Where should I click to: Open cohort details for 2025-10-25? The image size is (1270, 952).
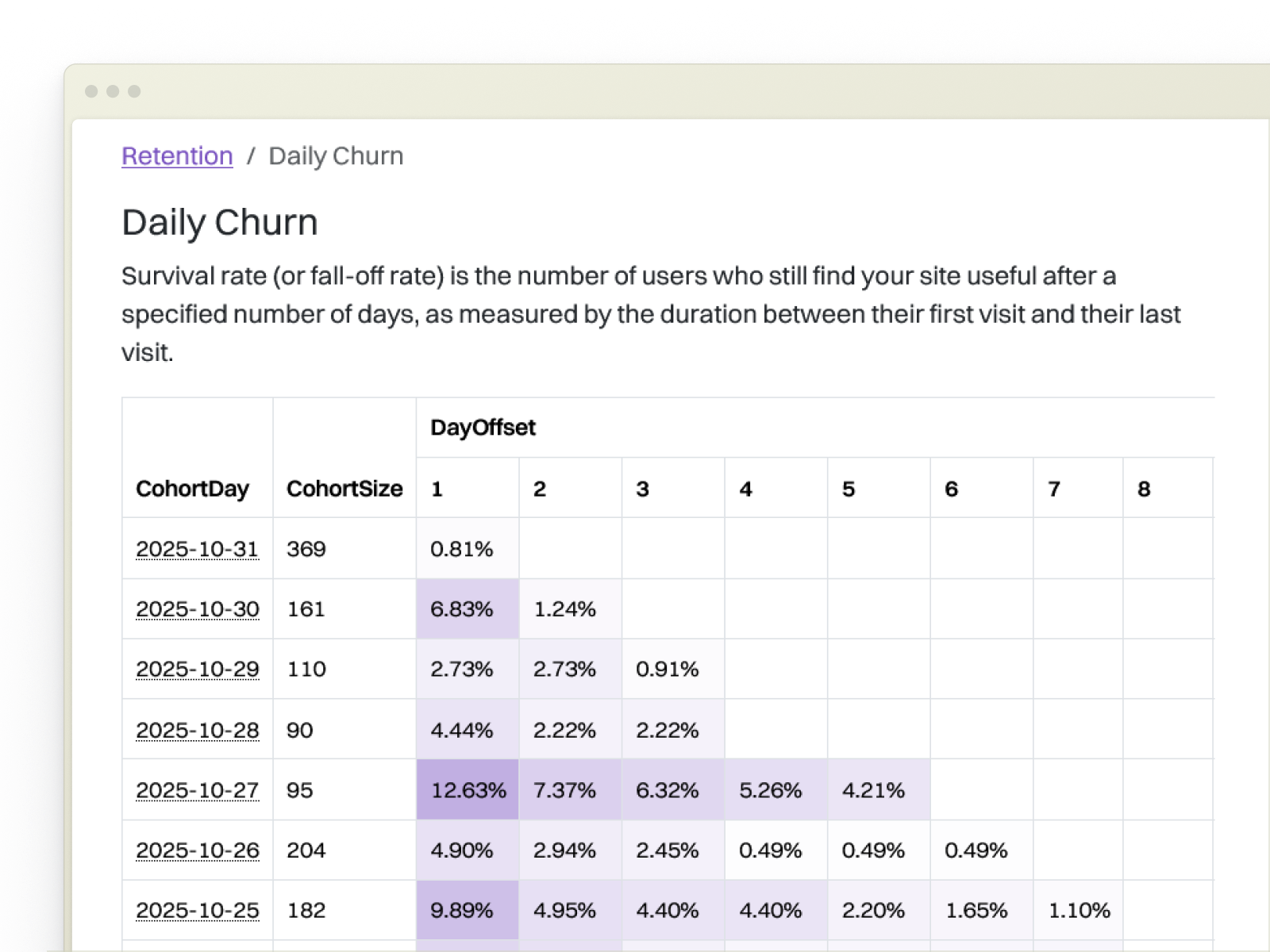[x=197, y=910]
